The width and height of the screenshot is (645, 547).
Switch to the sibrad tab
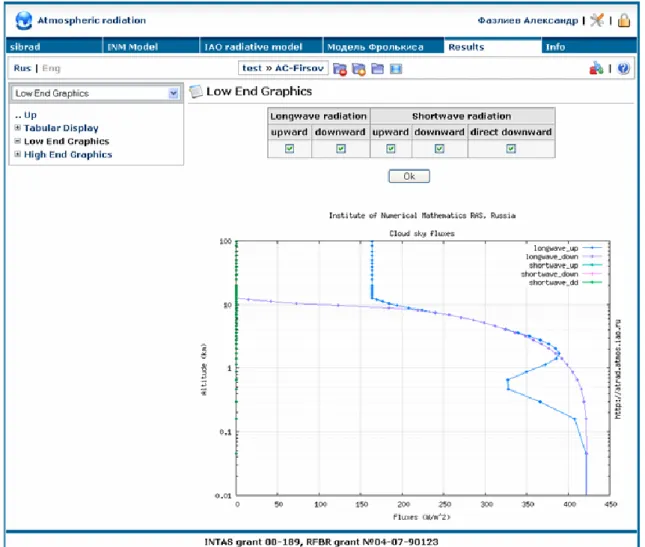[54, 46]
